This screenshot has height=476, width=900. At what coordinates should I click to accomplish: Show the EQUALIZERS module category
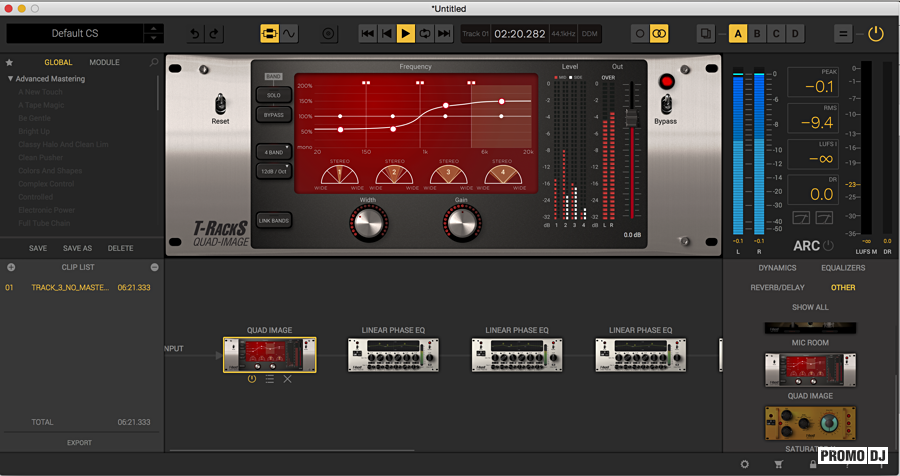point(843,268)
